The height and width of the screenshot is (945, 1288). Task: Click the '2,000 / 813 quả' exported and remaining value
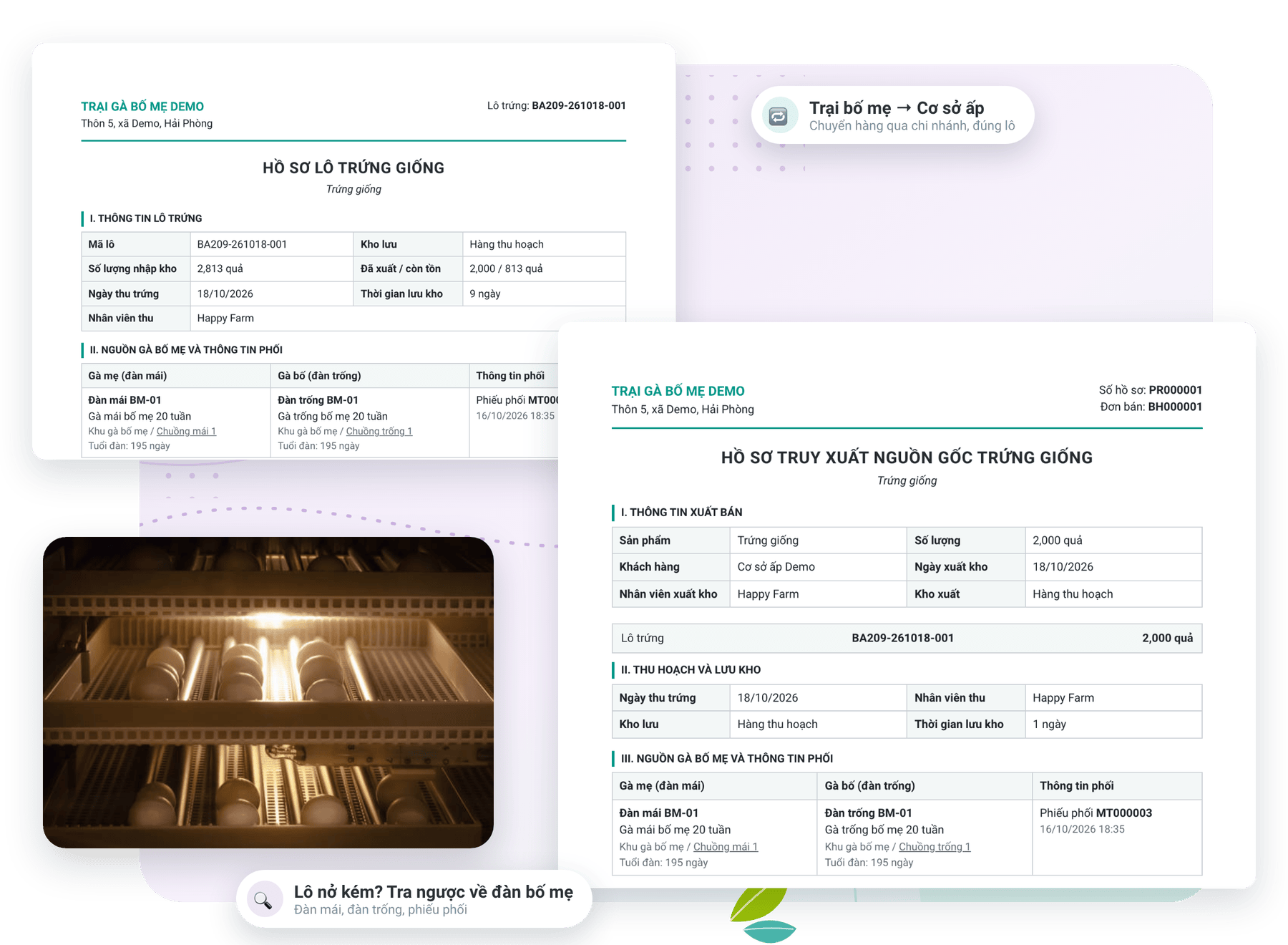click(x=506, y=268)
